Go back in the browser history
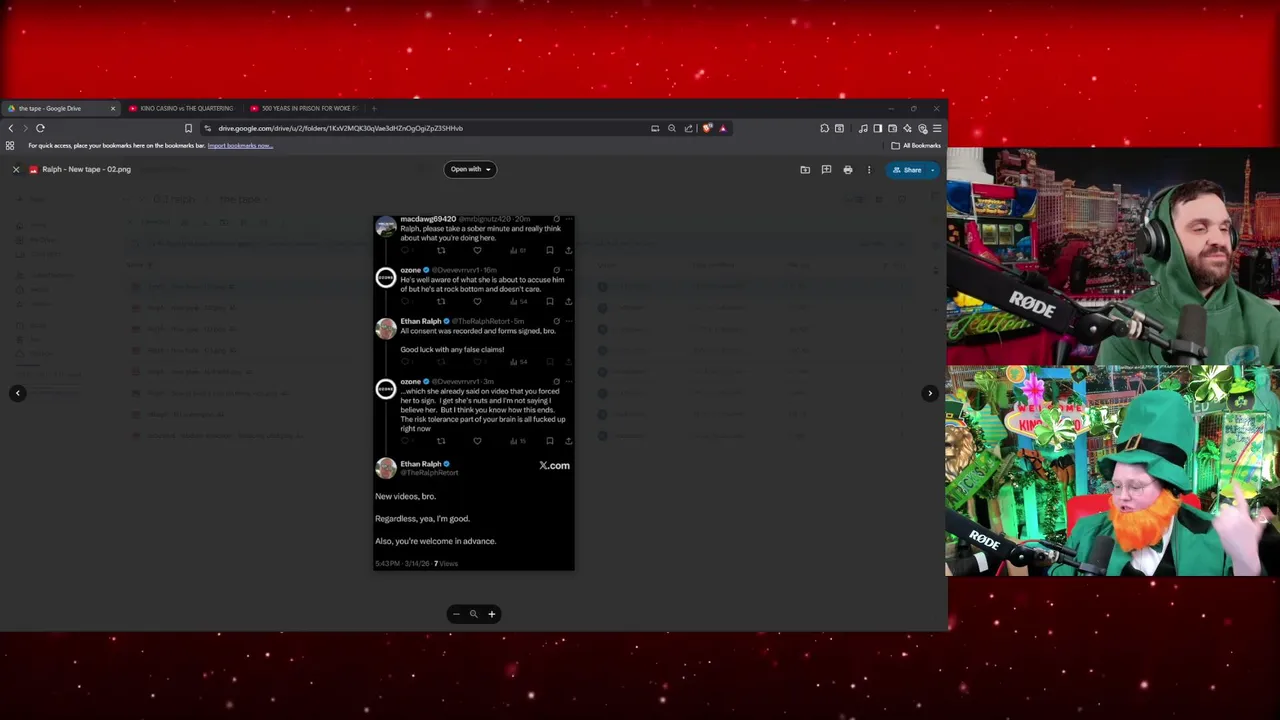Screen dimensions: 1280x720 pos(11,128)
